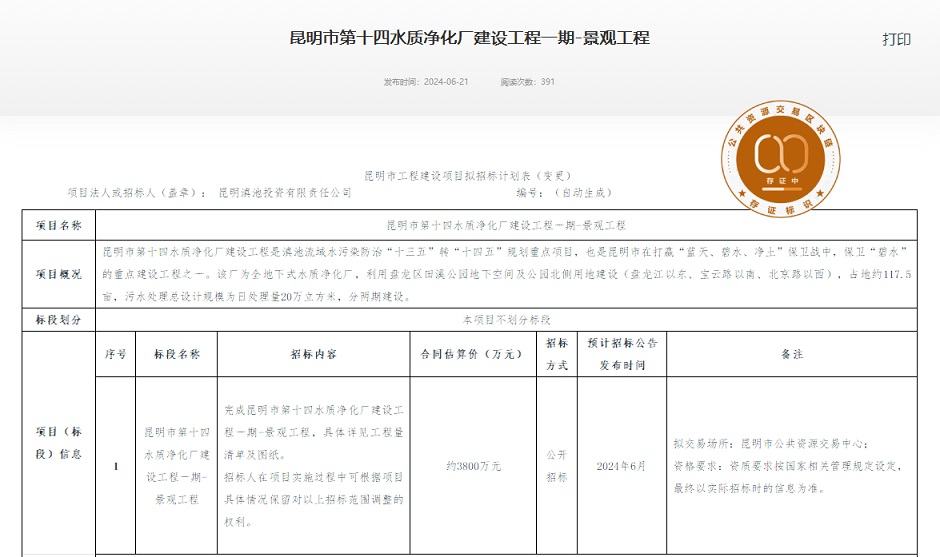The height and width of the screenshot is (557, 940).
Task: Select the 公开招标 bidding method cell
Action: pyautogui.click(x=556, y=466)
